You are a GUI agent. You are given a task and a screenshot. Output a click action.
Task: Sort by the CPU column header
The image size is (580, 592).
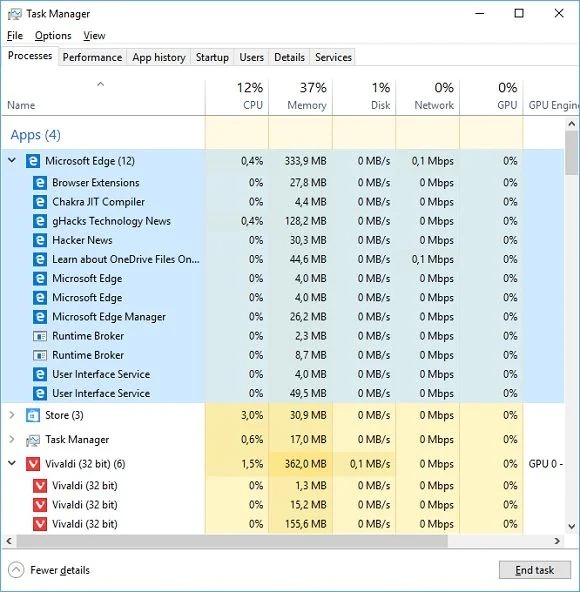pyautogui.click(x=237, y=97)
